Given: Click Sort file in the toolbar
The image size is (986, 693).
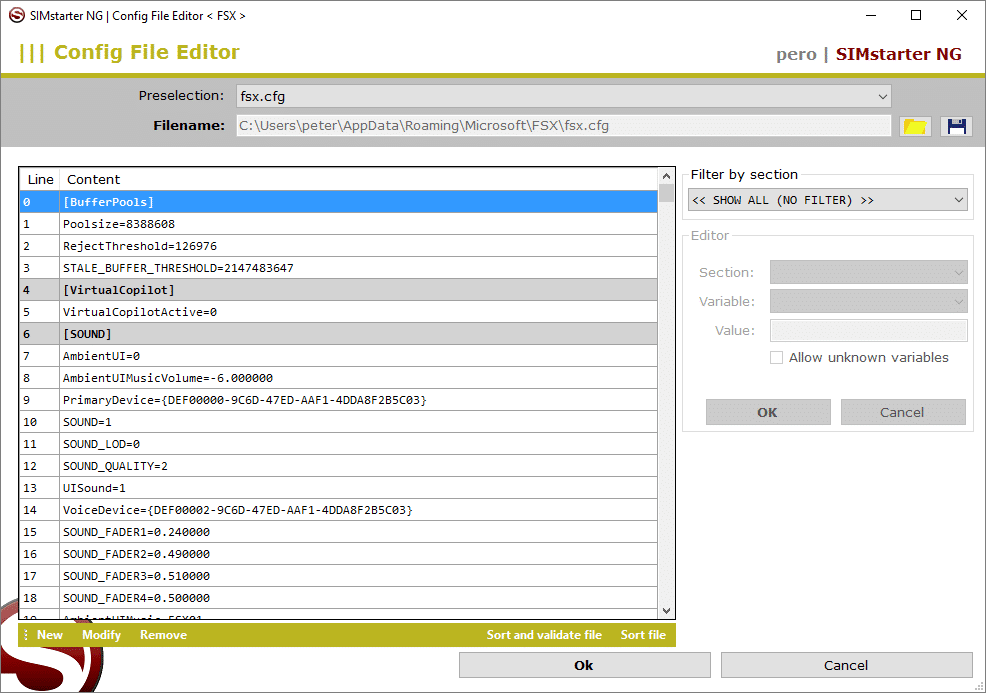Looking at the screenshot, I should click(643, 635).
